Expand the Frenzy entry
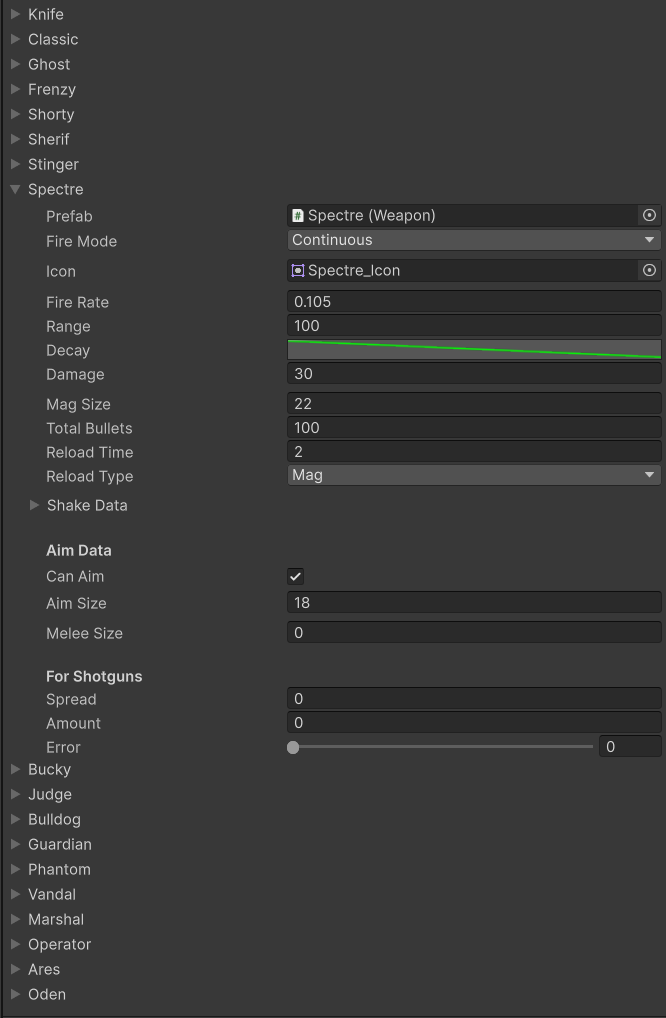 tap(16, 89)
